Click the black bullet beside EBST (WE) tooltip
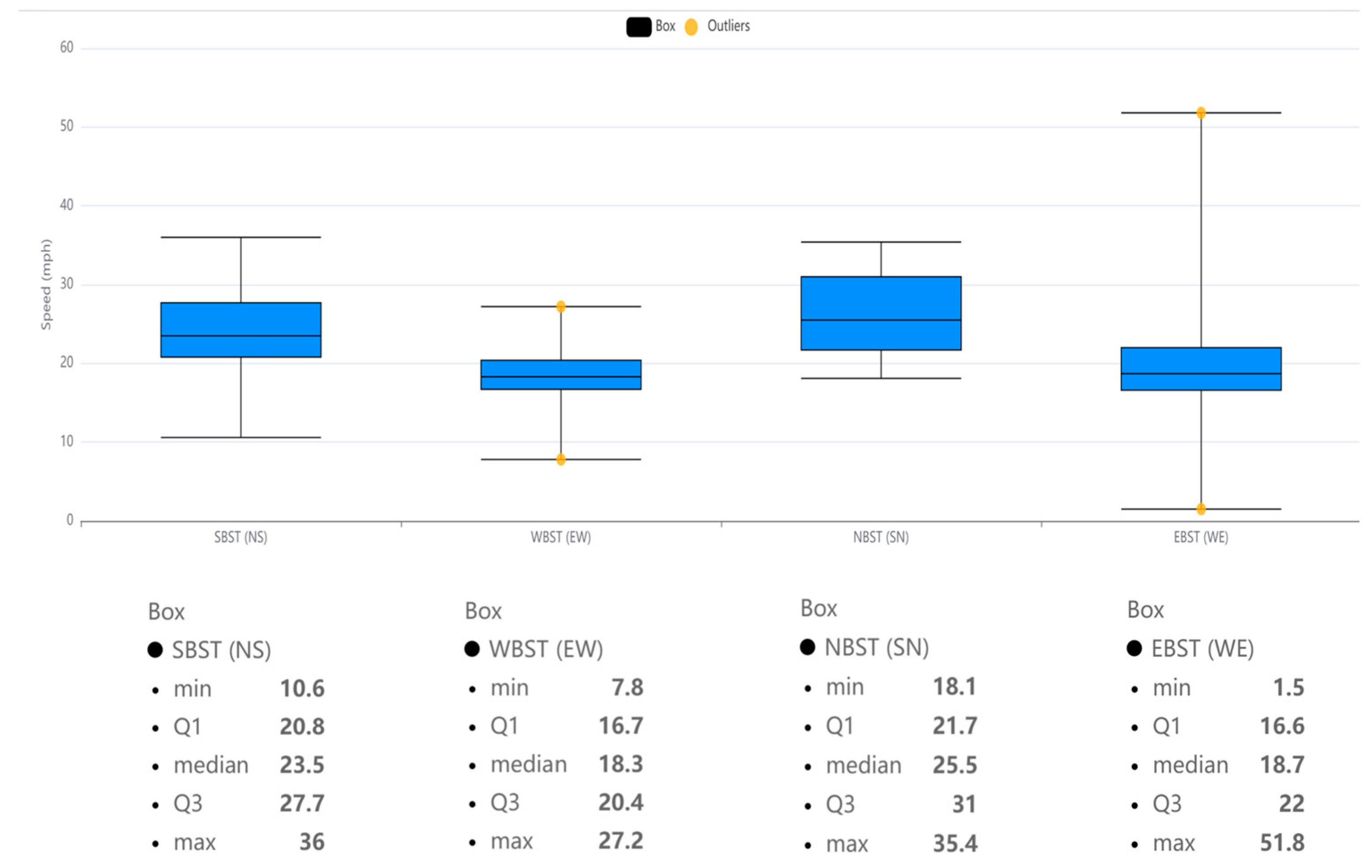 coord(1134,648)
